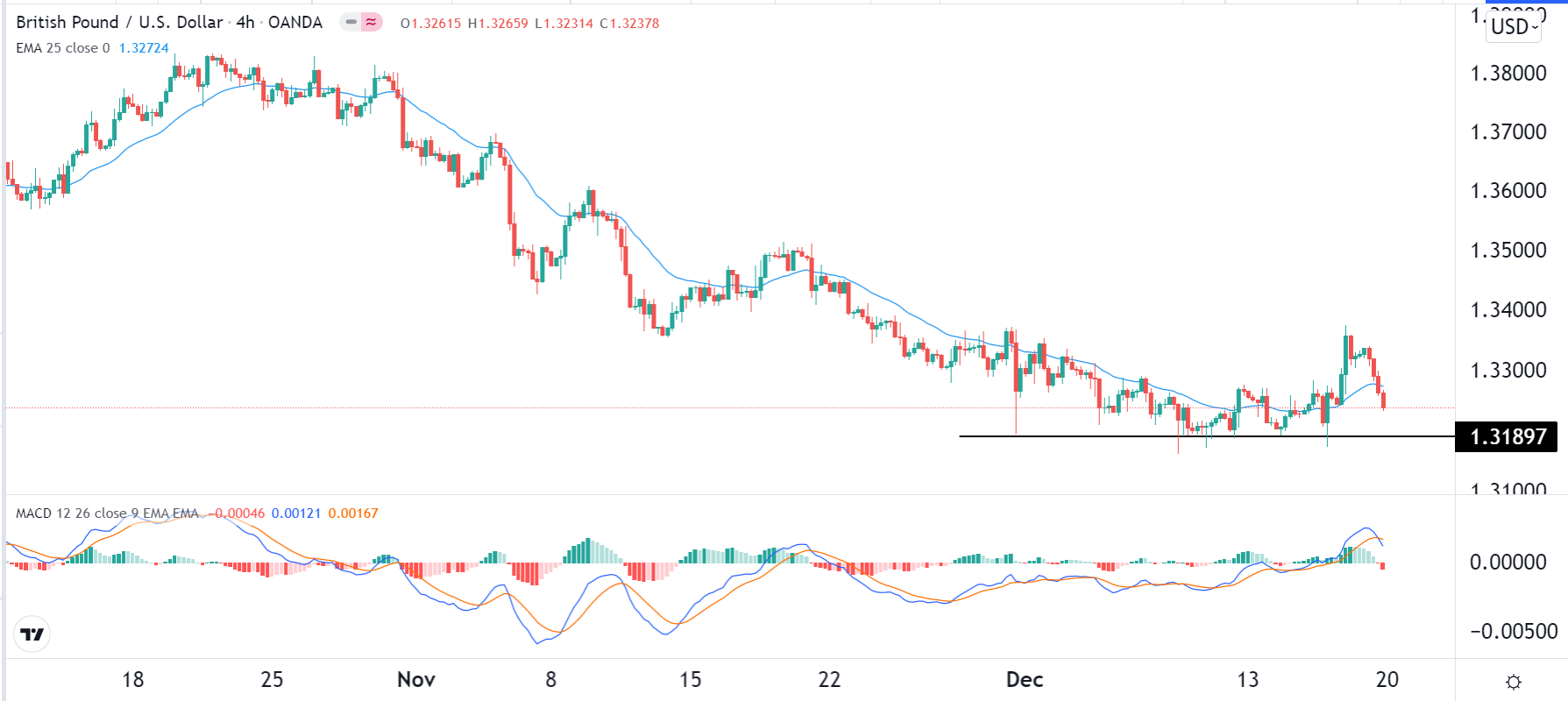The width and height of the screenshot is (1568, 701).
Task: Click the 0.00000 MACD scale label
Action: 1508,562
